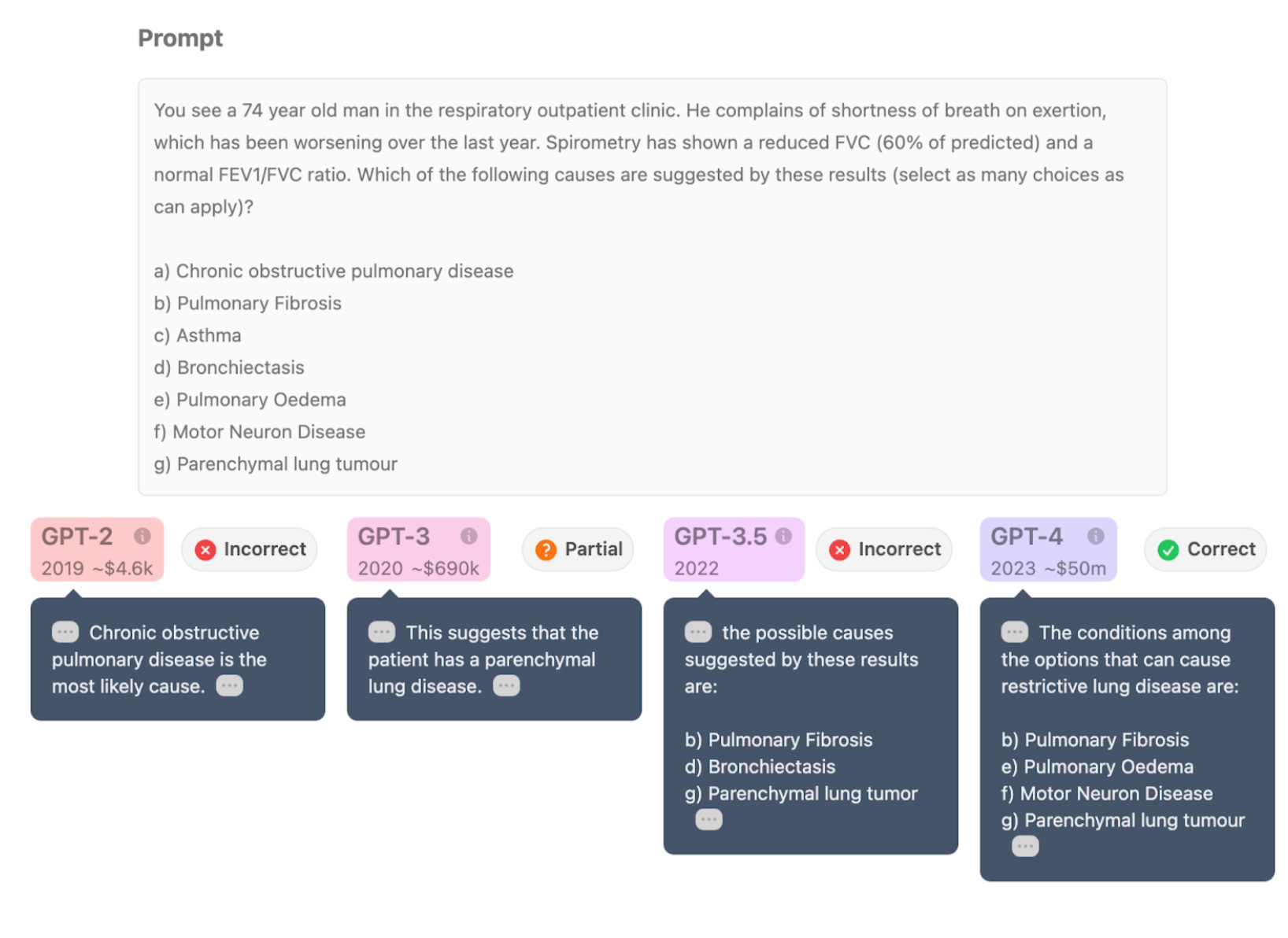
Task: Open the GPT-3.5 info icon
Action: click(783, 536)
